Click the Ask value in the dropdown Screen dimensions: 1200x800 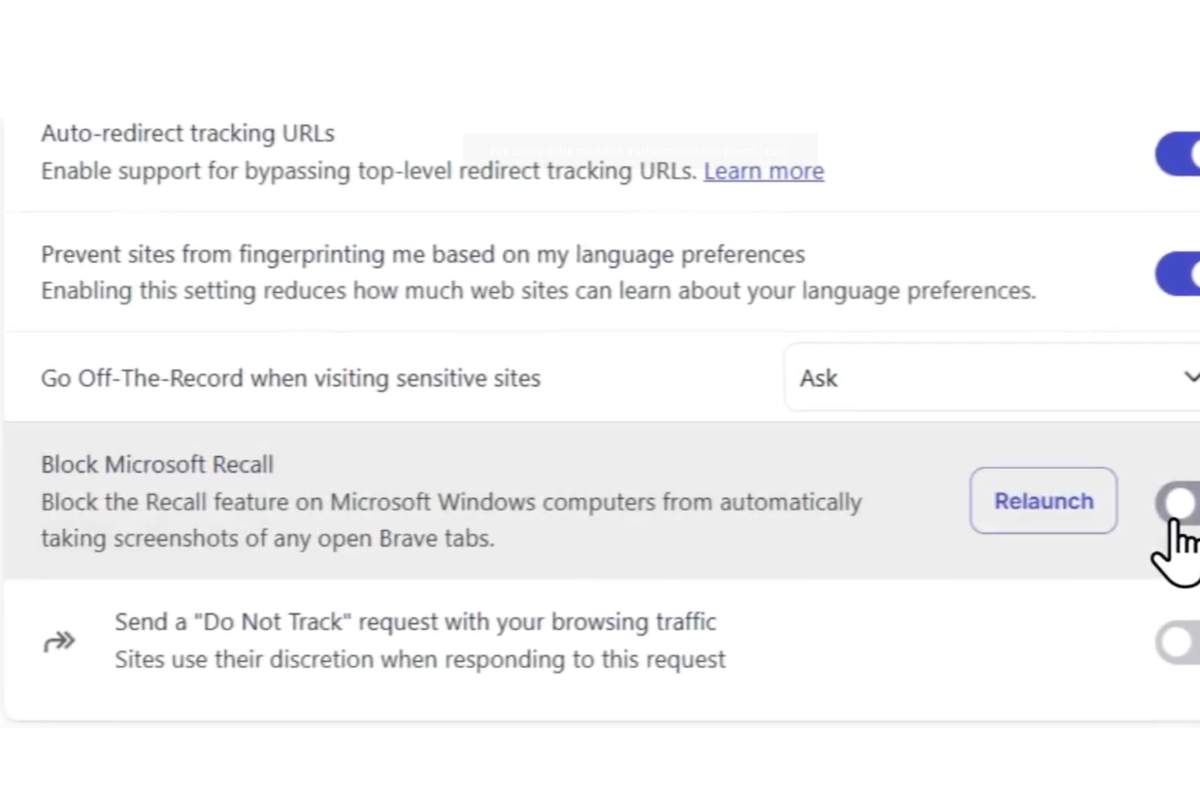819,378
